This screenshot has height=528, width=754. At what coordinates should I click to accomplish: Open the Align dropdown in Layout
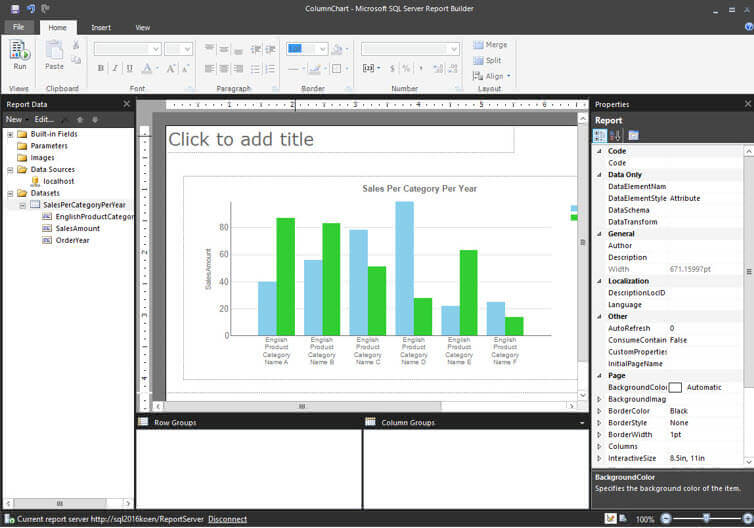pos(491,76)
